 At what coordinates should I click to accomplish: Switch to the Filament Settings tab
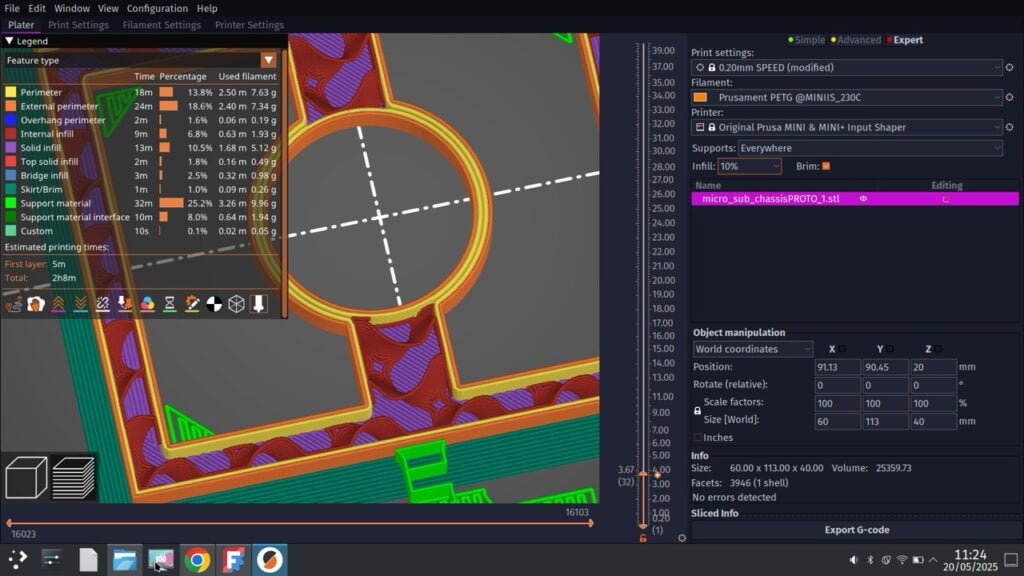[161, 25]
